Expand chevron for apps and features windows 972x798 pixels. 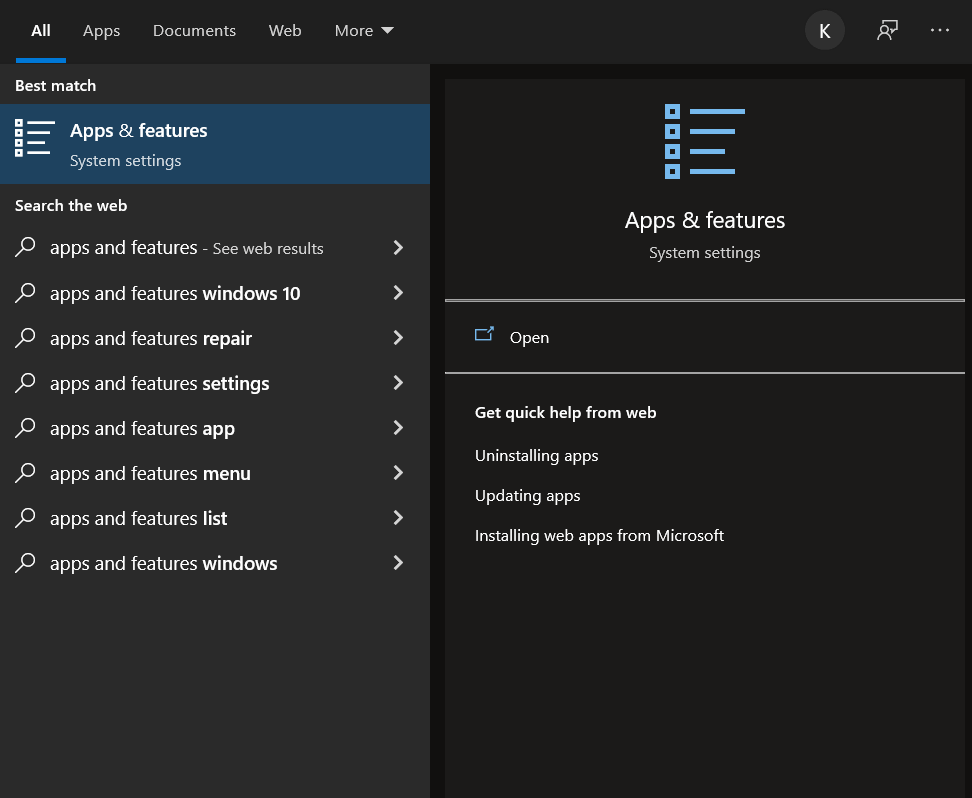(x=399, y=563)
